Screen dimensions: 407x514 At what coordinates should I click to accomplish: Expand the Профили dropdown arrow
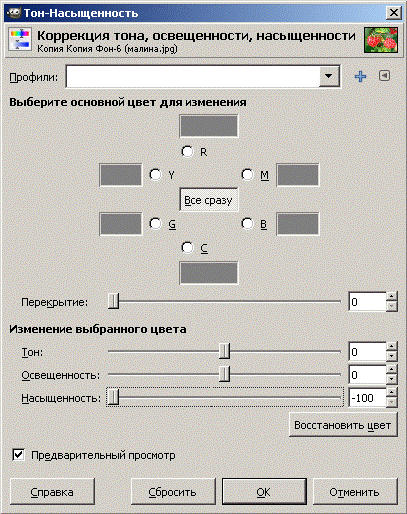click(x=329, y=76)
